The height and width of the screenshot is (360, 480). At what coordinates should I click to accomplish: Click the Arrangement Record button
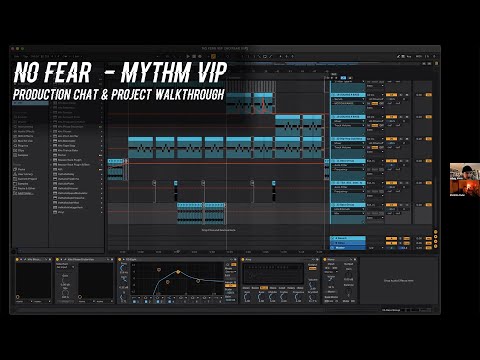[x=199, y=57]
